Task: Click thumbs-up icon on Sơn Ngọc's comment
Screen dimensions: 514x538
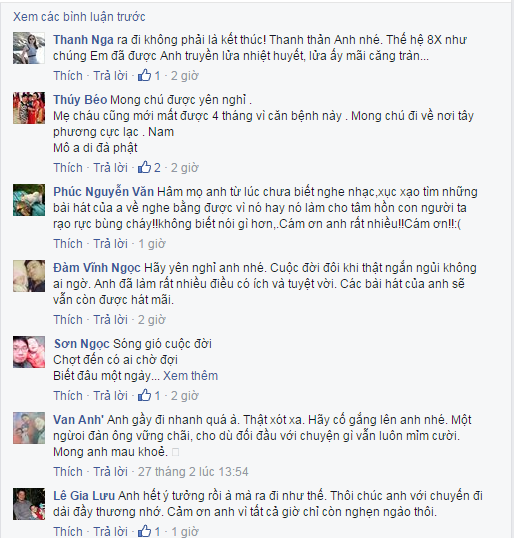Action: tap(144, 395)
